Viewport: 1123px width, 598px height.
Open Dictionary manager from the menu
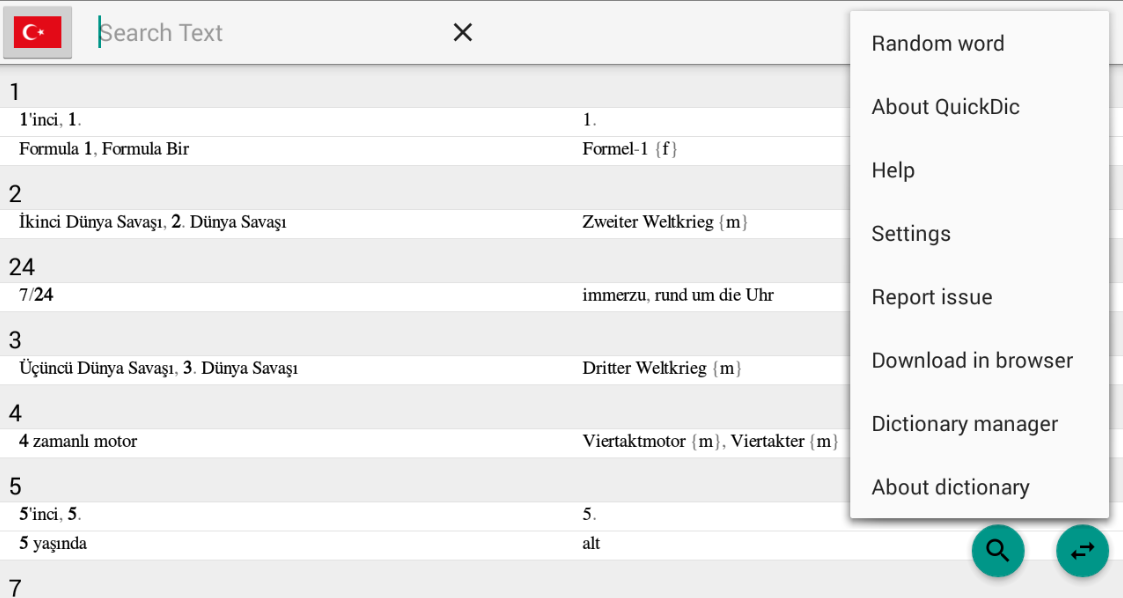point(979,424)
